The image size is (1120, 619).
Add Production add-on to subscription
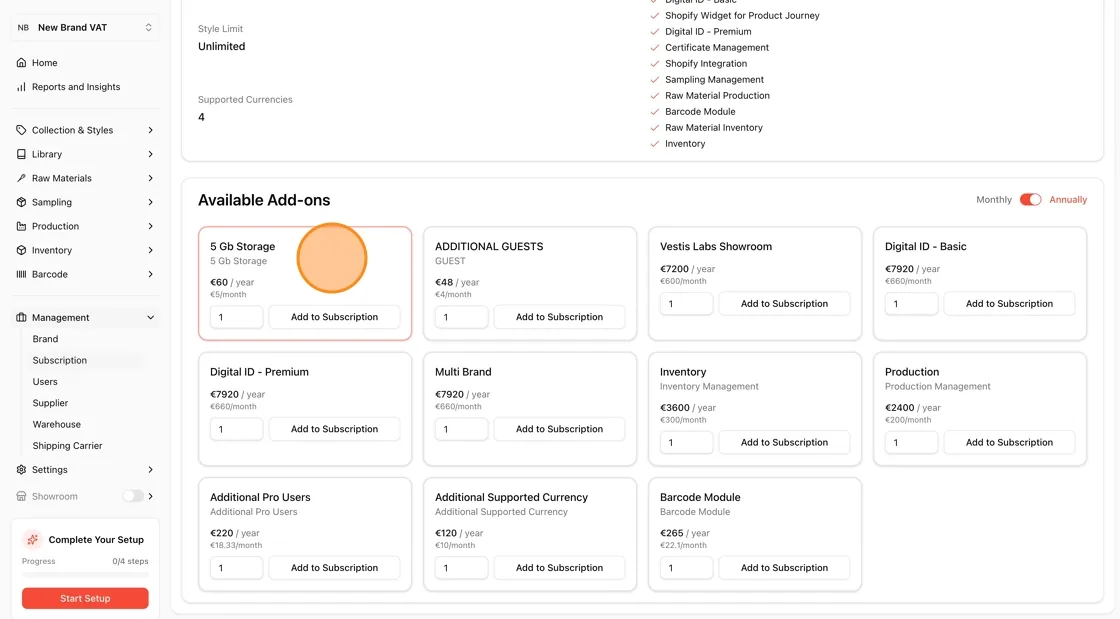(x=1009, y=443)
